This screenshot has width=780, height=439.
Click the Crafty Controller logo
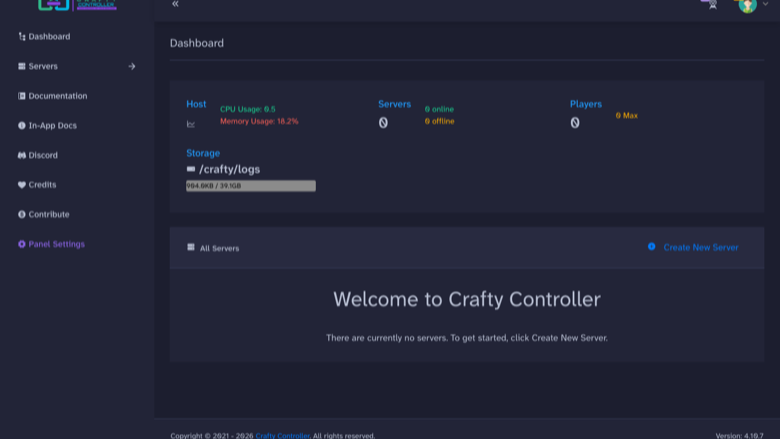(x=77, y=5)
